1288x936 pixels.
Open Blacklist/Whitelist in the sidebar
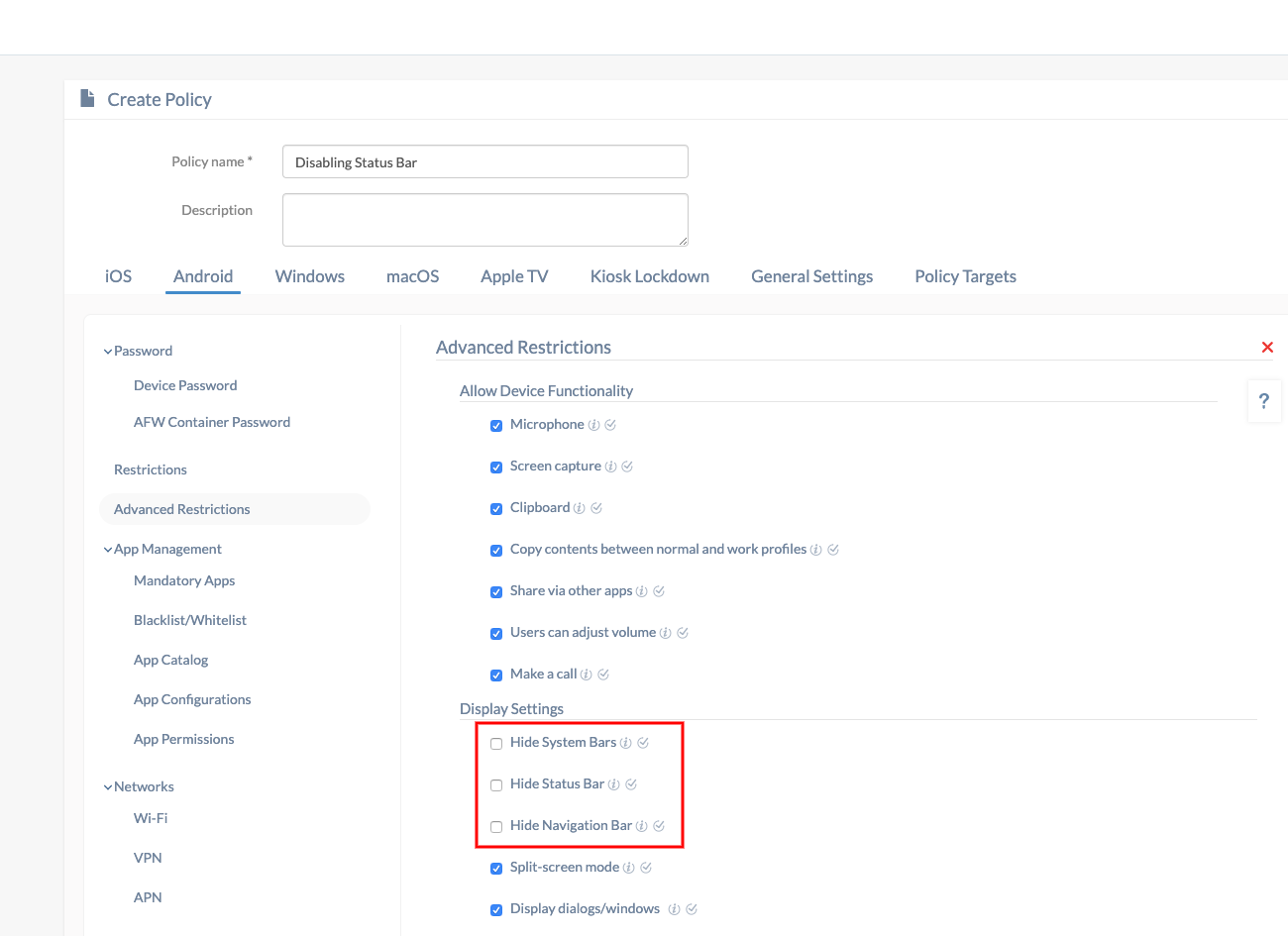click(x=190, y=620)
